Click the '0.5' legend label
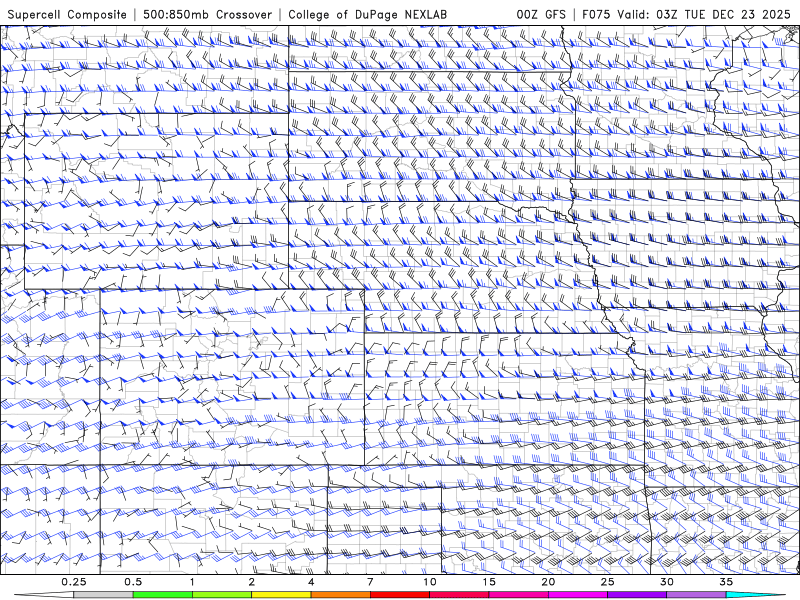Screen dimensions: 800x600 click(133, 582)
